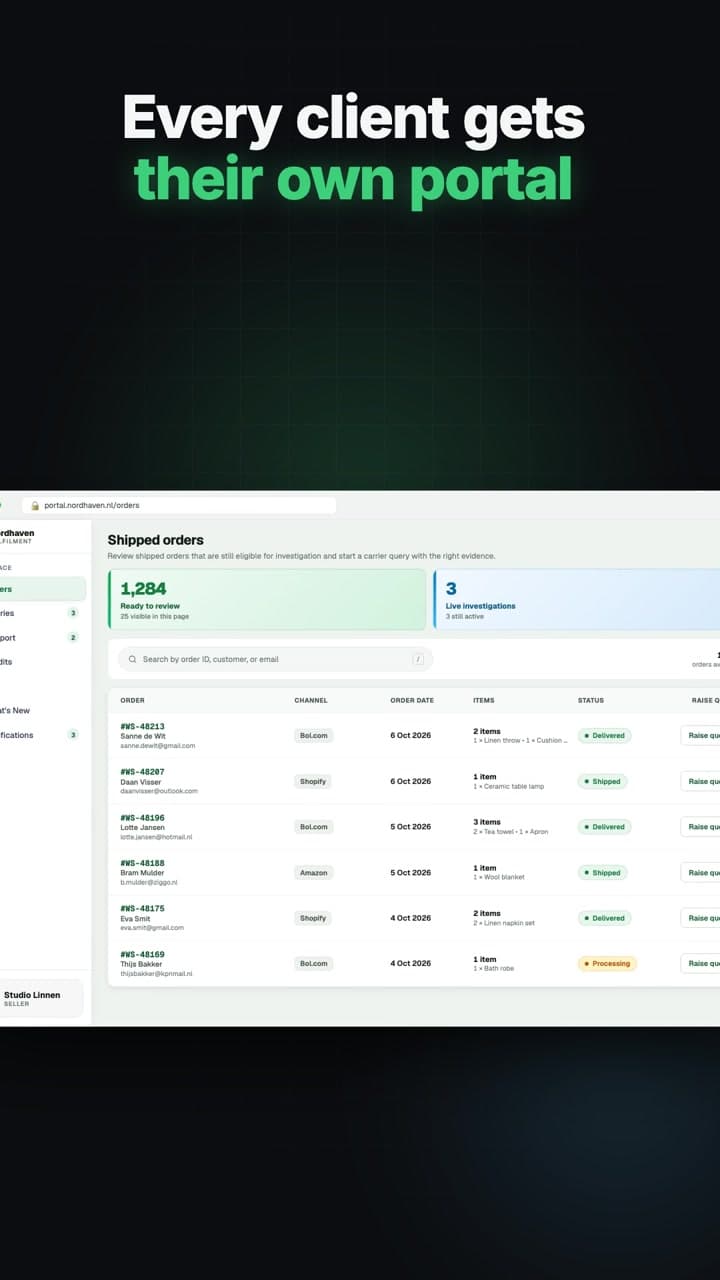Click "25 visible in this page" text

154,616
